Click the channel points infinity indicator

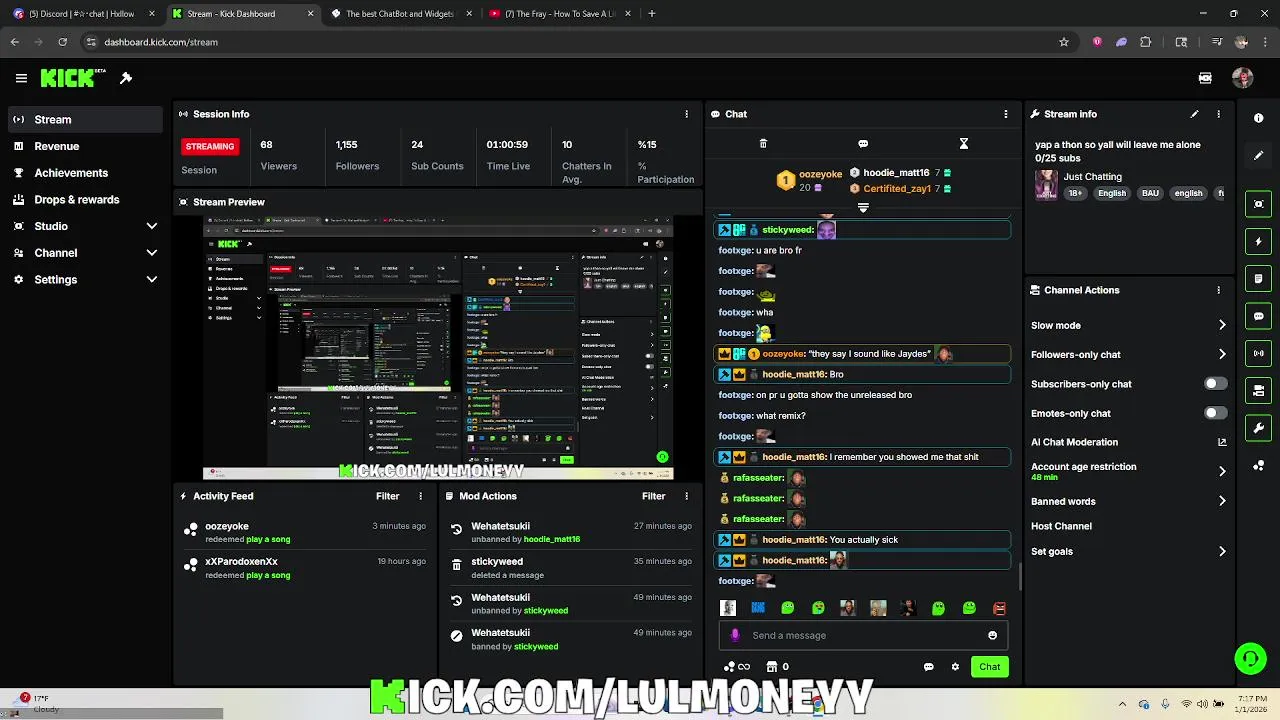click(738, 667)
